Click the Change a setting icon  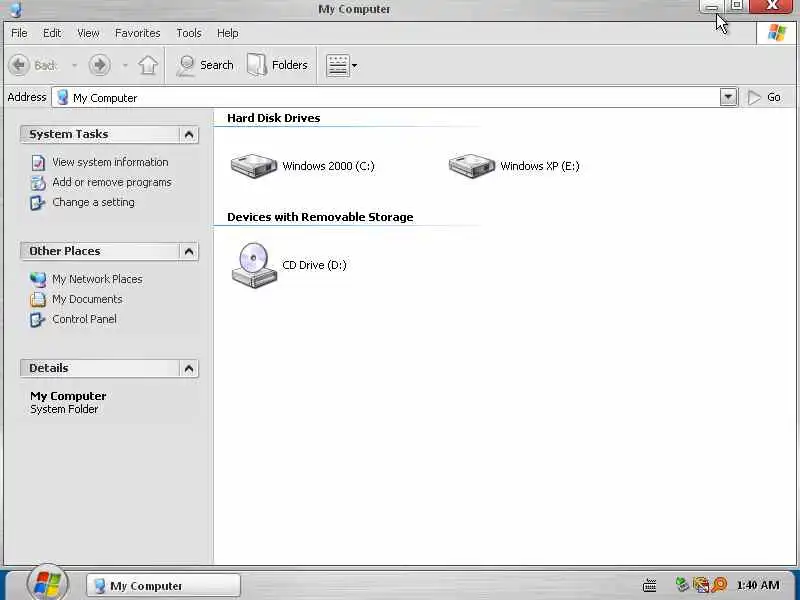(x=38, y=203)
